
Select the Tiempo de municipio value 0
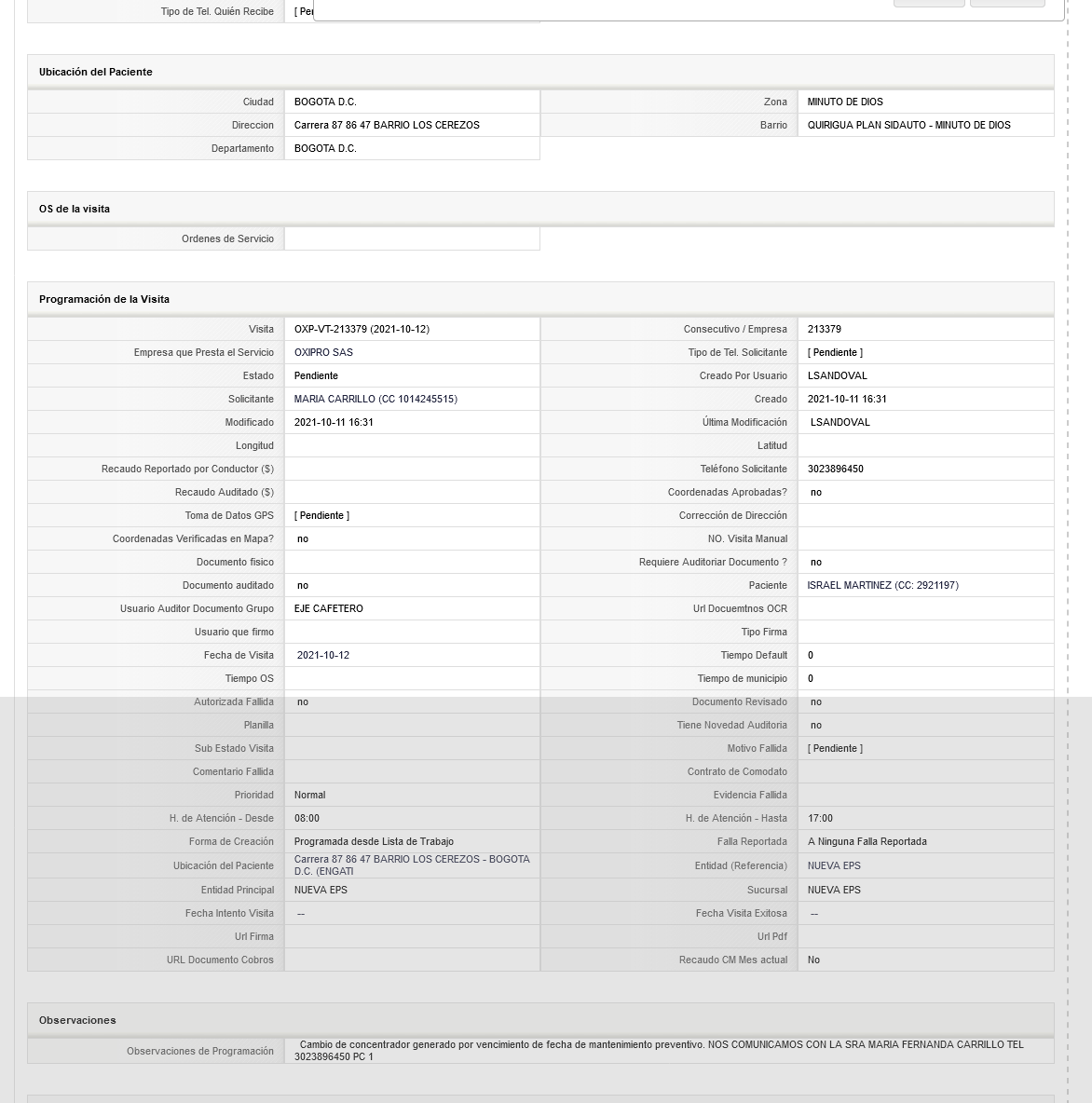point(811,678)
